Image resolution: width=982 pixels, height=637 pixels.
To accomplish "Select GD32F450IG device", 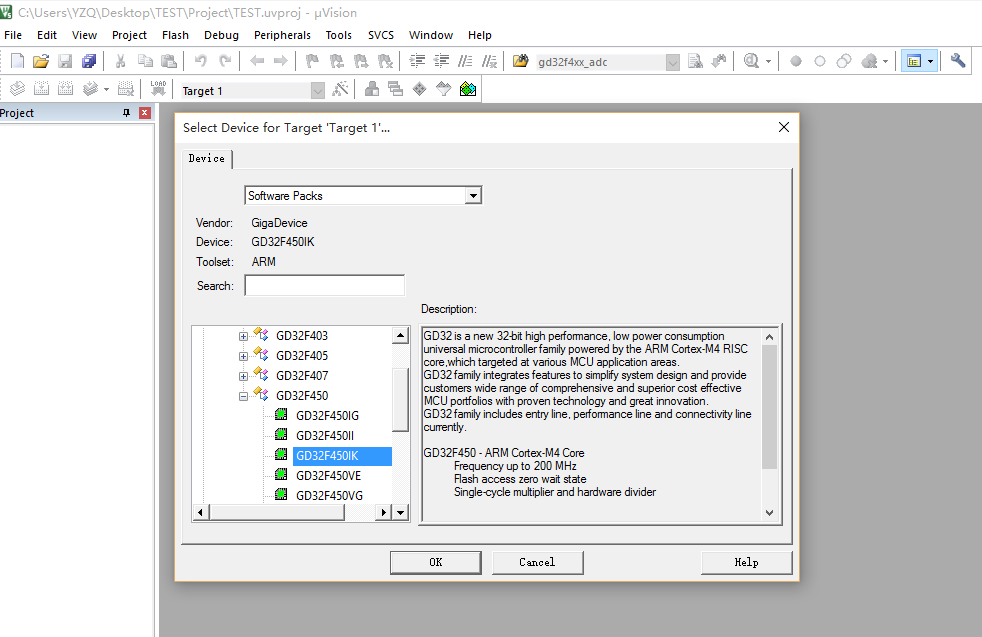I will 327,416.
